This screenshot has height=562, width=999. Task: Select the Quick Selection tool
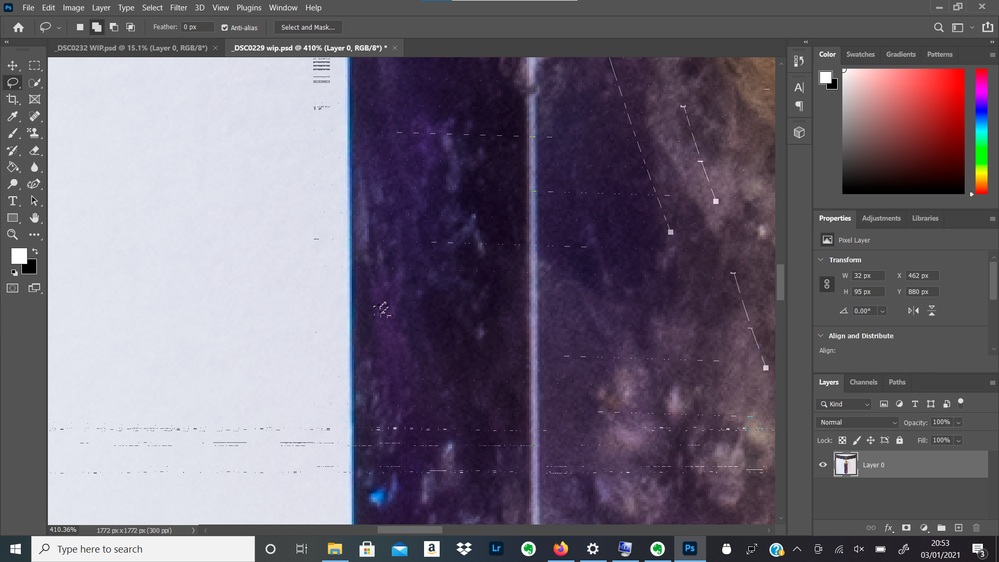pos(34,82)
